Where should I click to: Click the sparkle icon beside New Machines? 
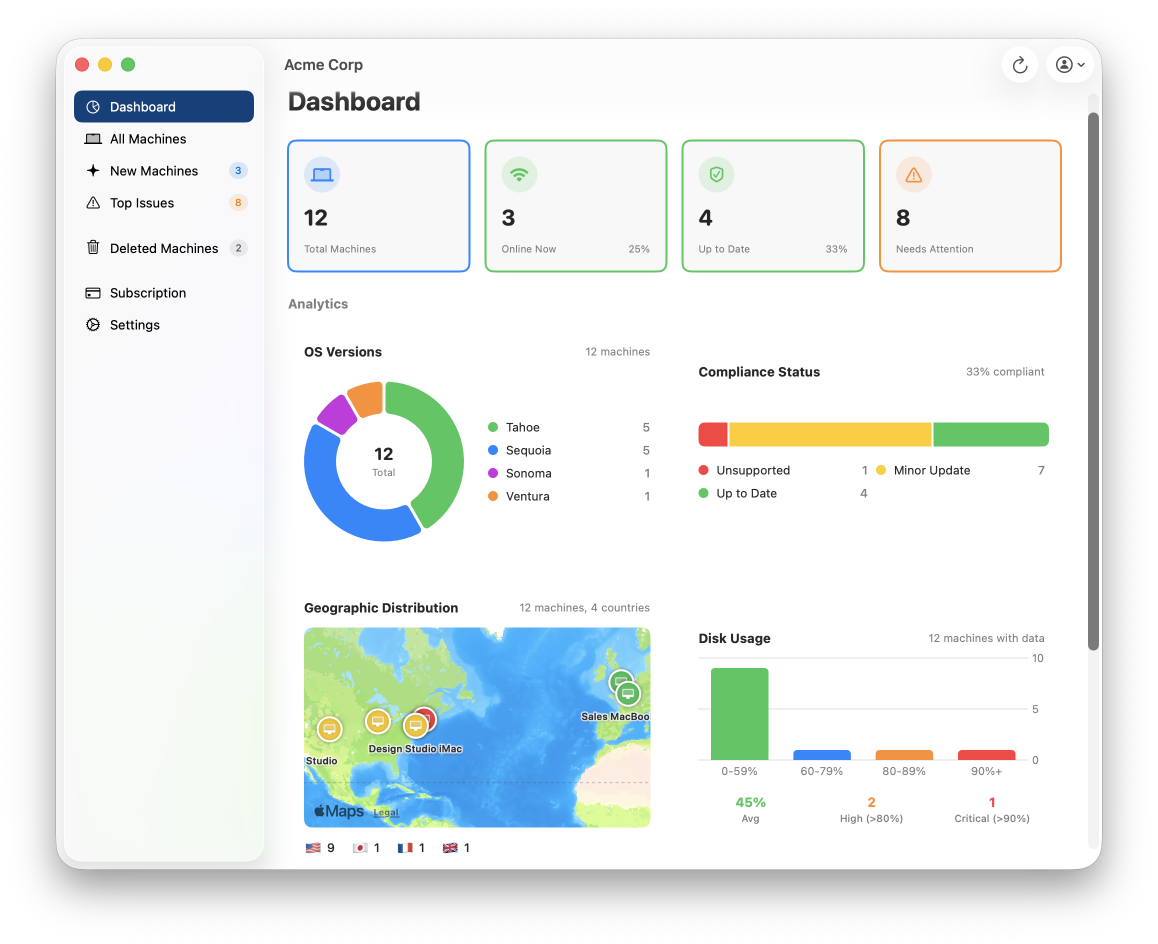pyautogui.click(x=93, y=171)
